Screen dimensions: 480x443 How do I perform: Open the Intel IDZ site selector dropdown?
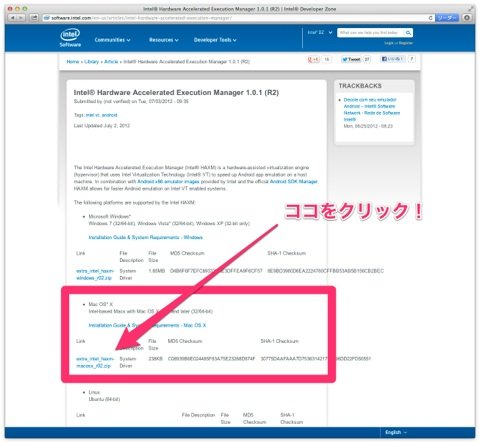(320, 32)
